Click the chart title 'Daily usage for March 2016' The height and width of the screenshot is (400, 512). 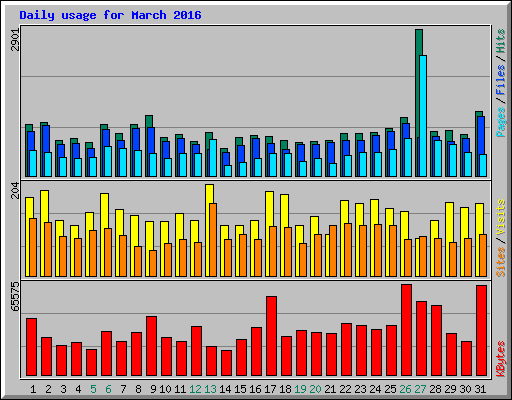point(110,15)
